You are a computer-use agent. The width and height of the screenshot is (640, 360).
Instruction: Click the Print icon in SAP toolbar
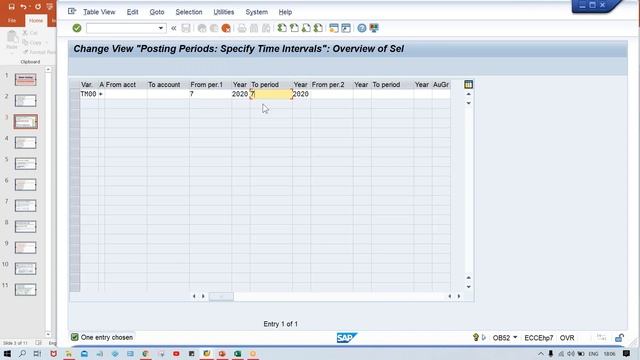[x=242, y=28]
